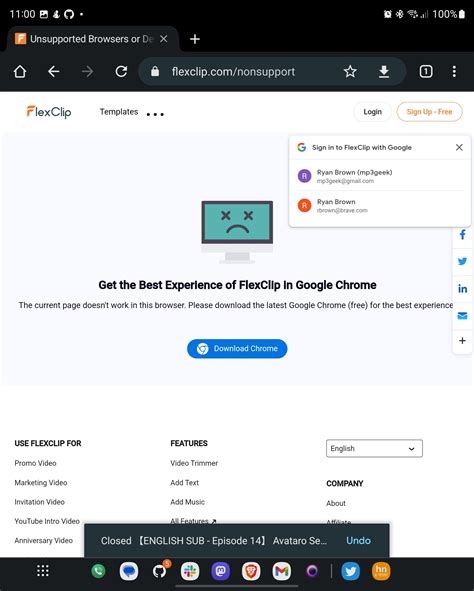Open the Messages app in taskbar

click(129, 571)
